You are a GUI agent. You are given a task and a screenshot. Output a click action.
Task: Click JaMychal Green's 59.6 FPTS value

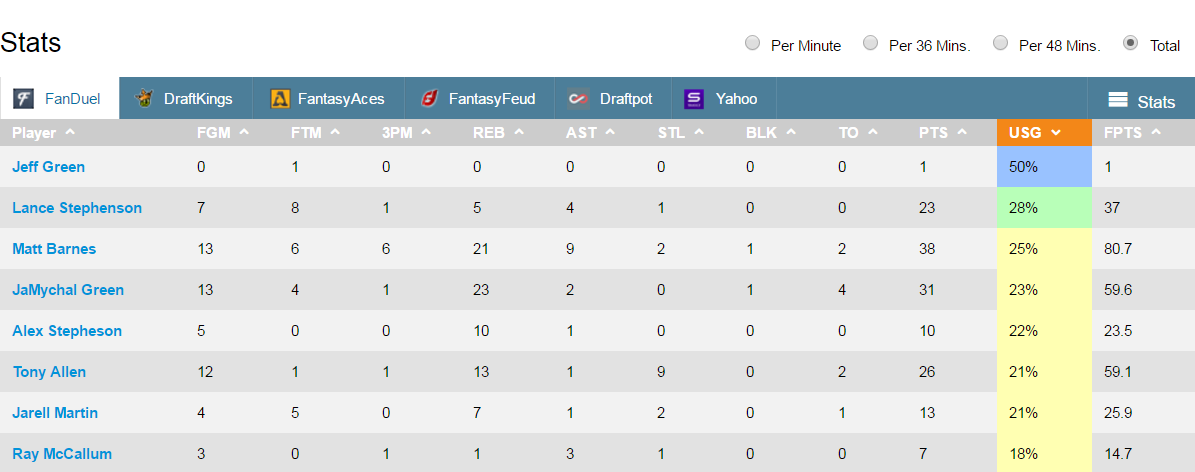point(1118,290)
